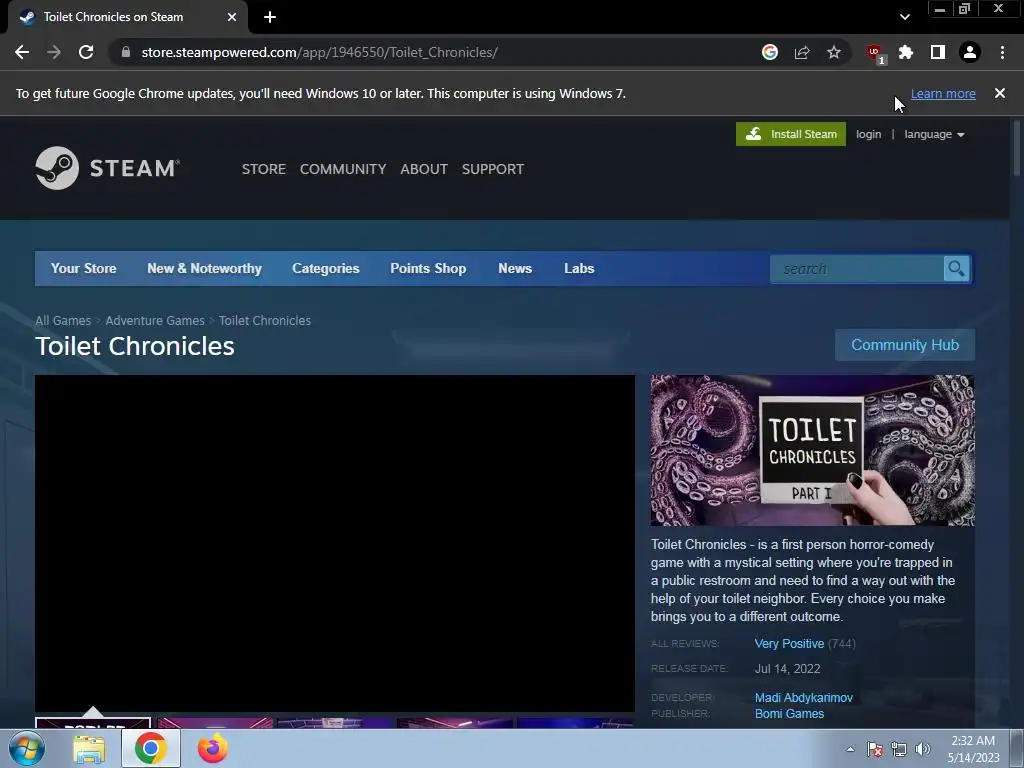
Task: Click the Learn more link
Action: pos(943,93)
